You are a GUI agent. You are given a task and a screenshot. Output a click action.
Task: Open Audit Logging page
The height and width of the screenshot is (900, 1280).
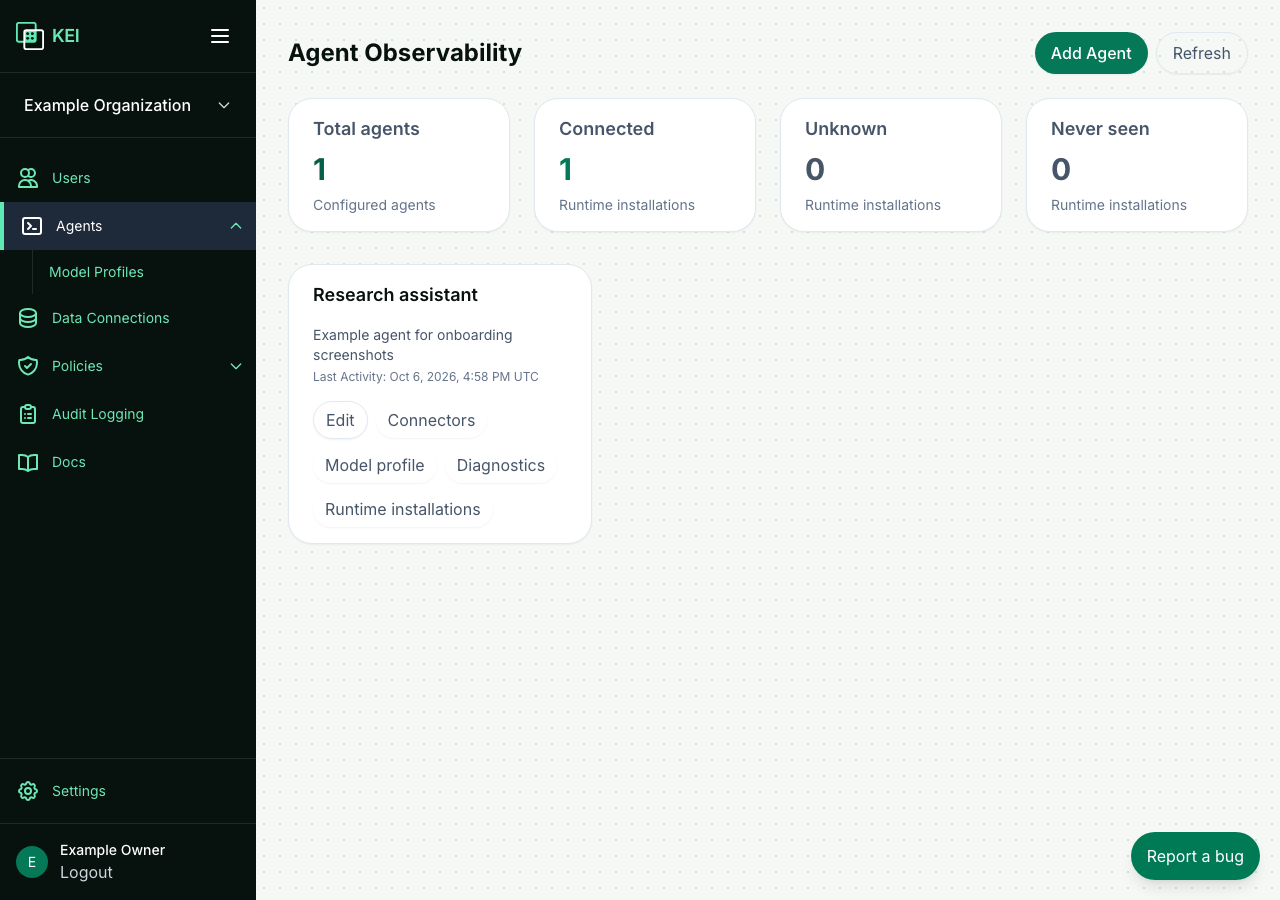coord(128,414)
